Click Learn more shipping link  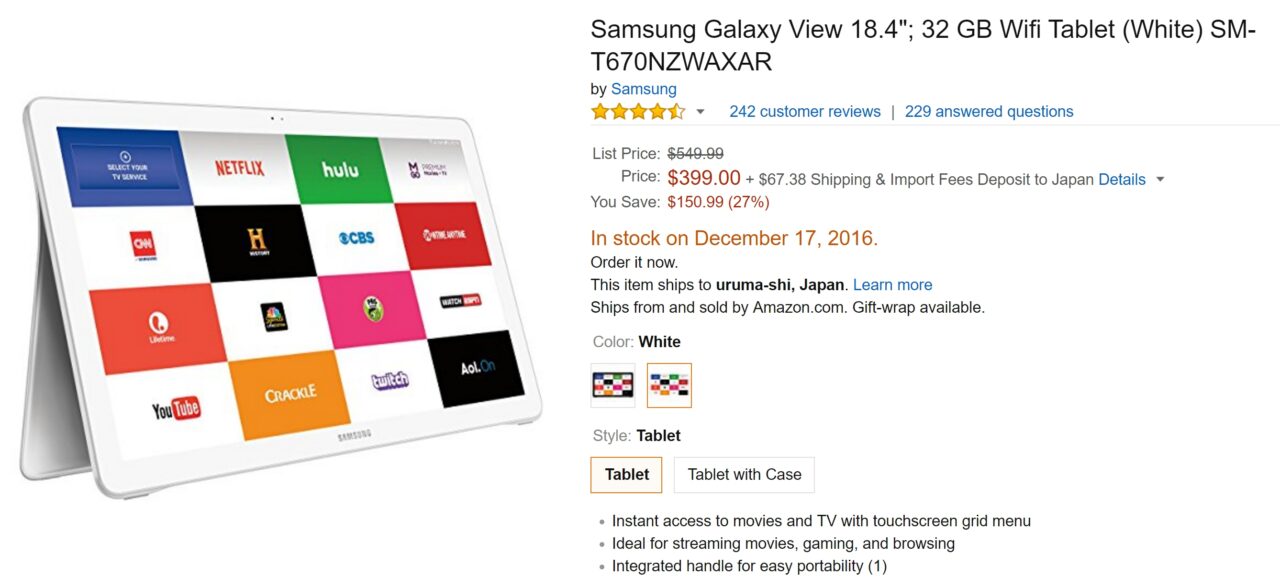892,285
